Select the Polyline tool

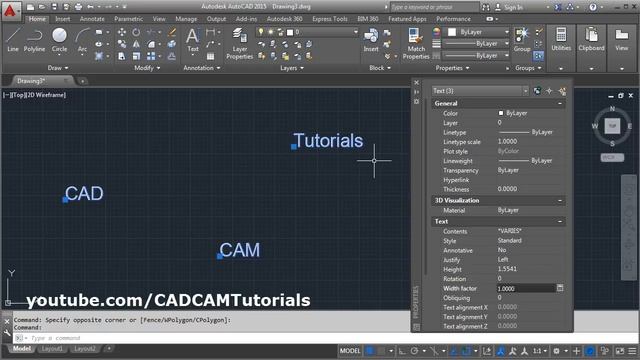34,40
